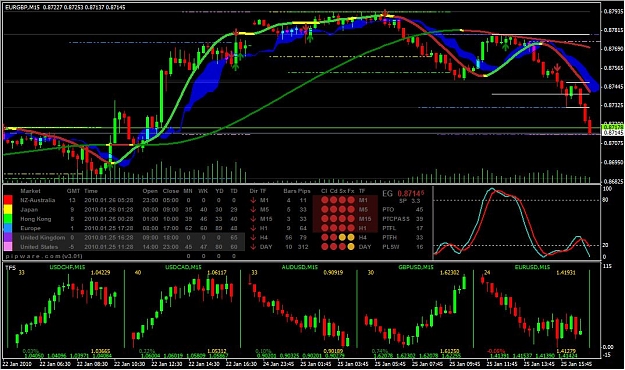Image resolution: width=625 pixels, height=370 pixels.
Task: Click the red Cd dot in the H1 row
Action: (333, 228)
